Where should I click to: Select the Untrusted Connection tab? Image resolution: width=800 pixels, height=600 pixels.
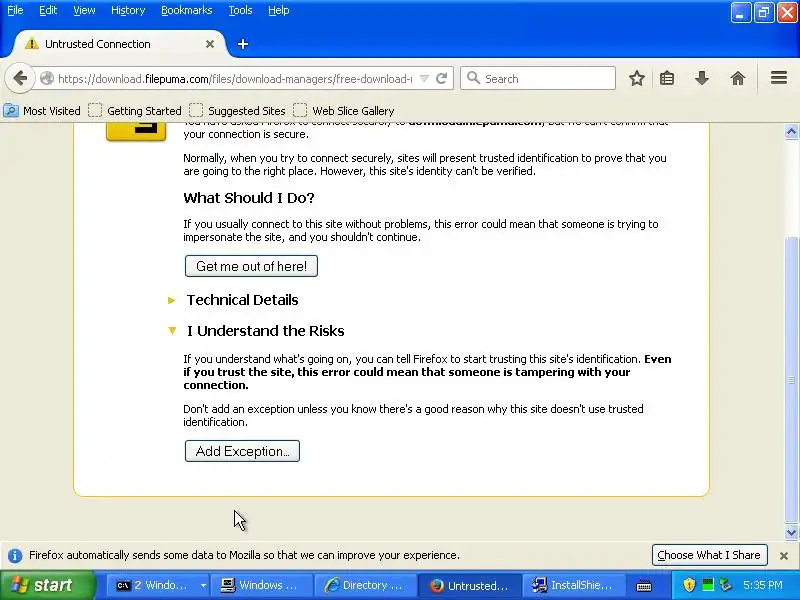[119, 44]
